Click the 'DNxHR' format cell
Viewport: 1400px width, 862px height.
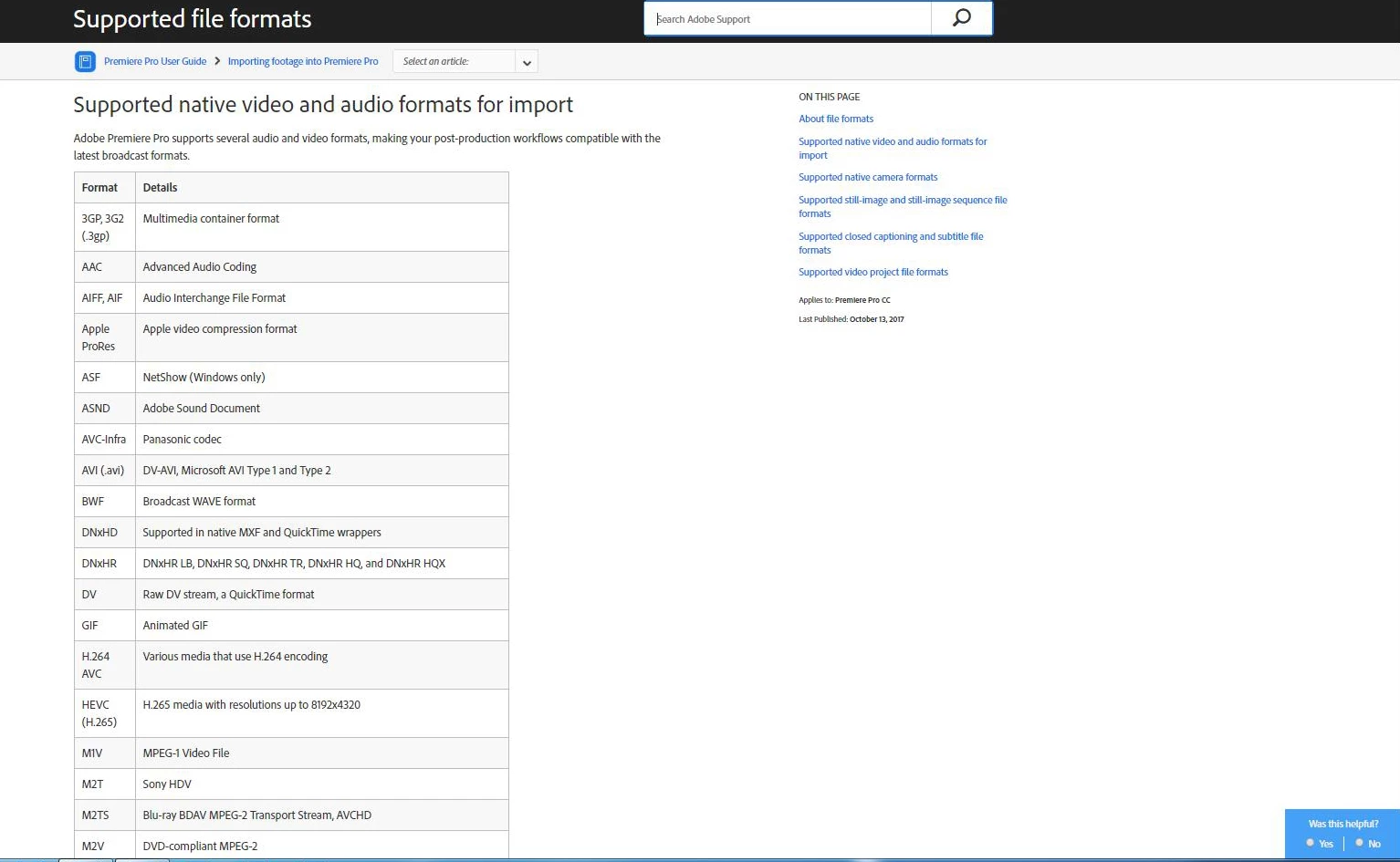point(105,564)
